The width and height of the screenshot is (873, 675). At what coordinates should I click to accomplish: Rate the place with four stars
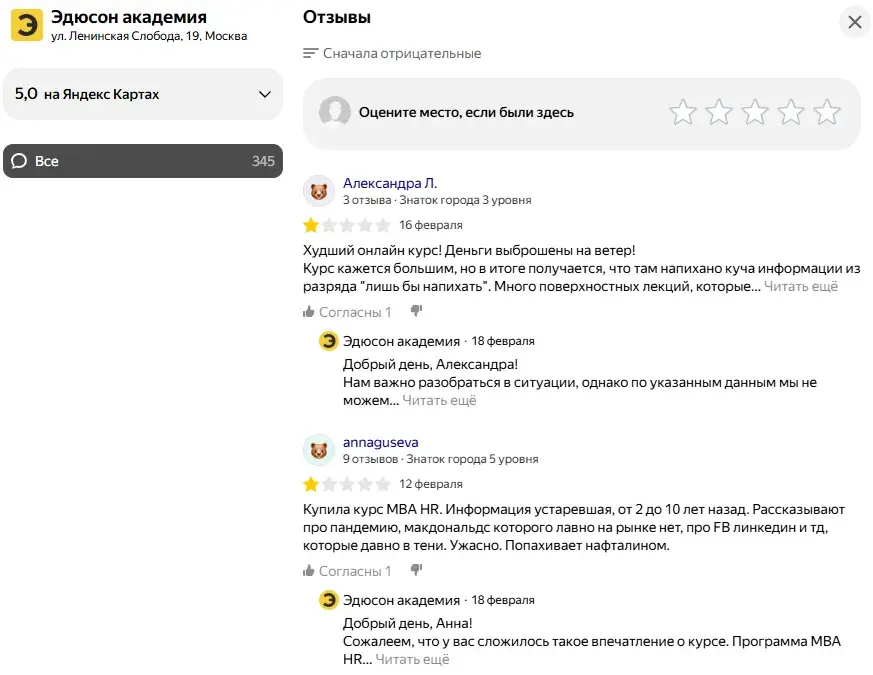pyautogui.click(x=791, y=112)
